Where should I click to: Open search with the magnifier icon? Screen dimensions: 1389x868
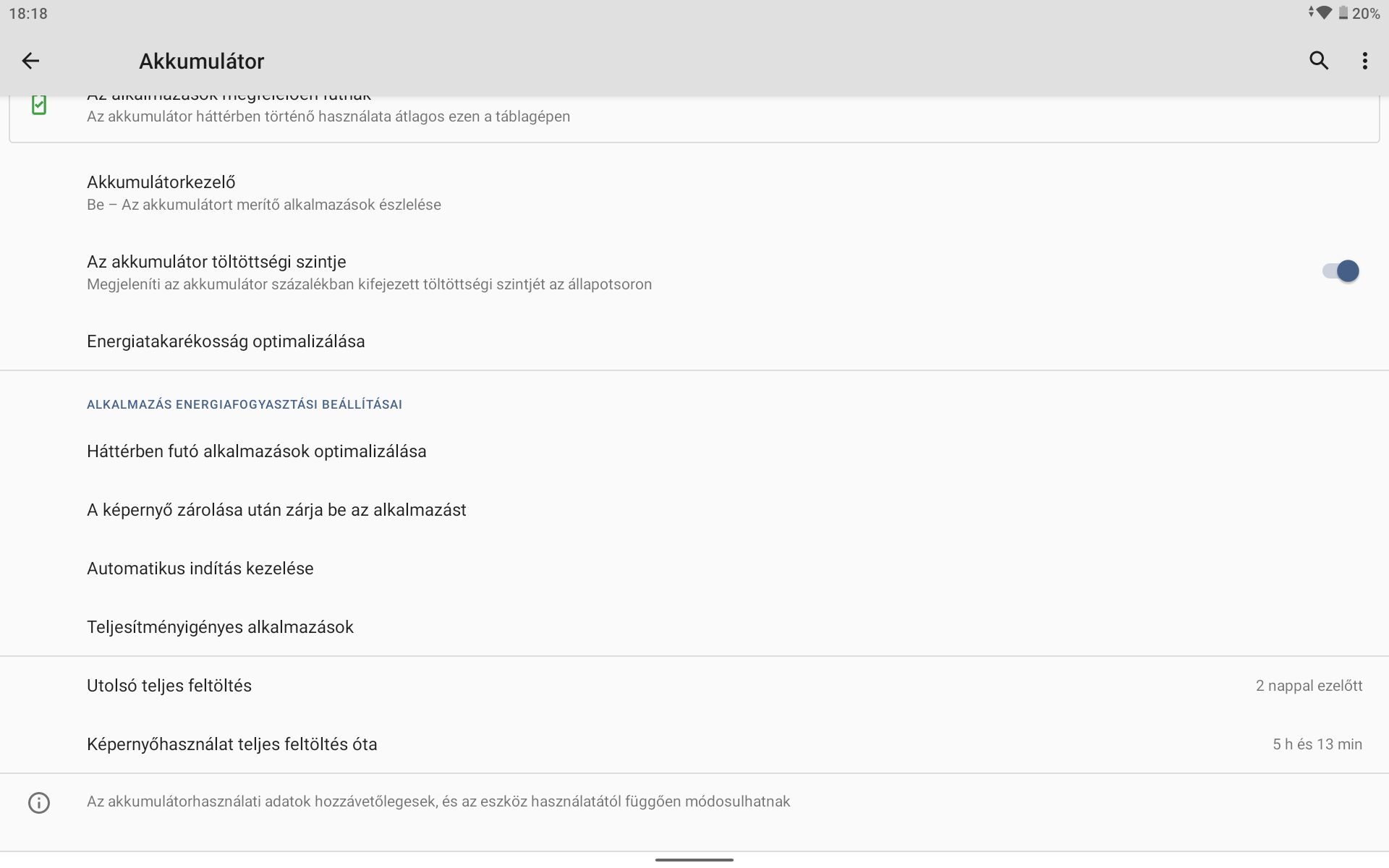[x=1319, y=61]
